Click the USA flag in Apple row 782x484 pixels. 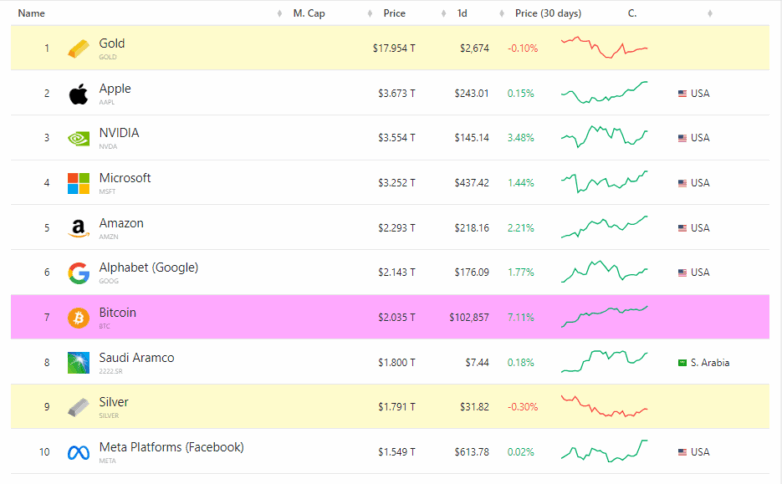[682, 93]
